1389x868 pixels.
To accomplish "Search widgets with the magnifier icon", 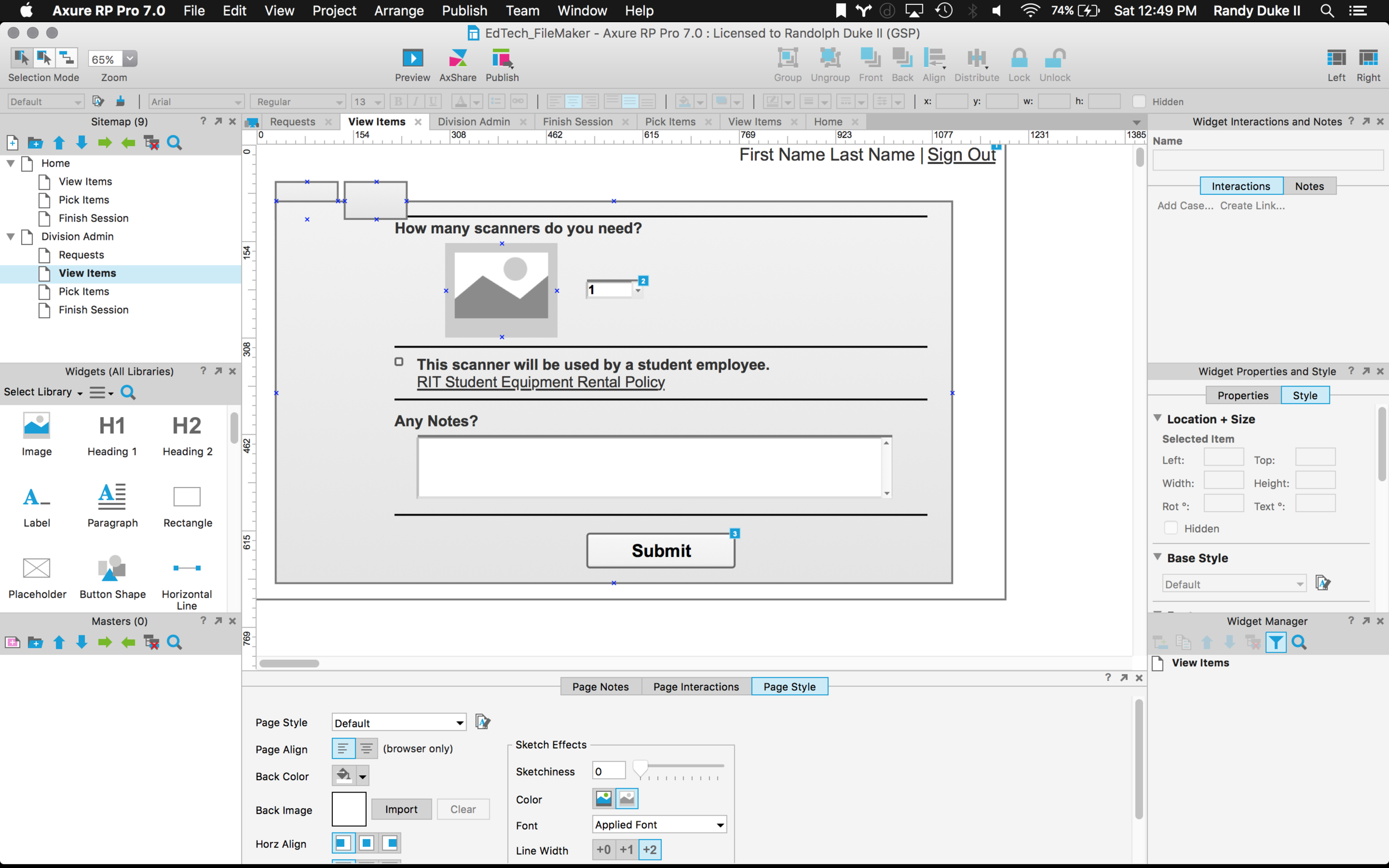I will click(128, 392).
